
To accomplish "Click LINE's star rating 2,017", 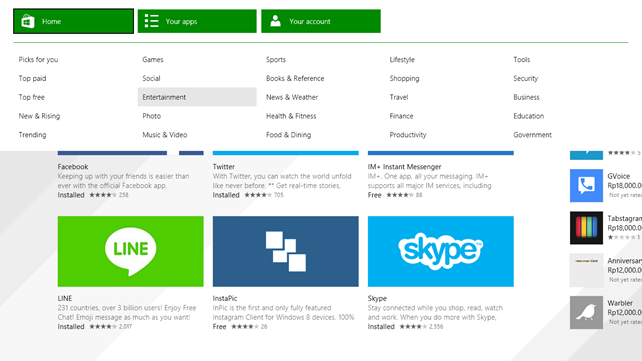I will click(111, 327).
